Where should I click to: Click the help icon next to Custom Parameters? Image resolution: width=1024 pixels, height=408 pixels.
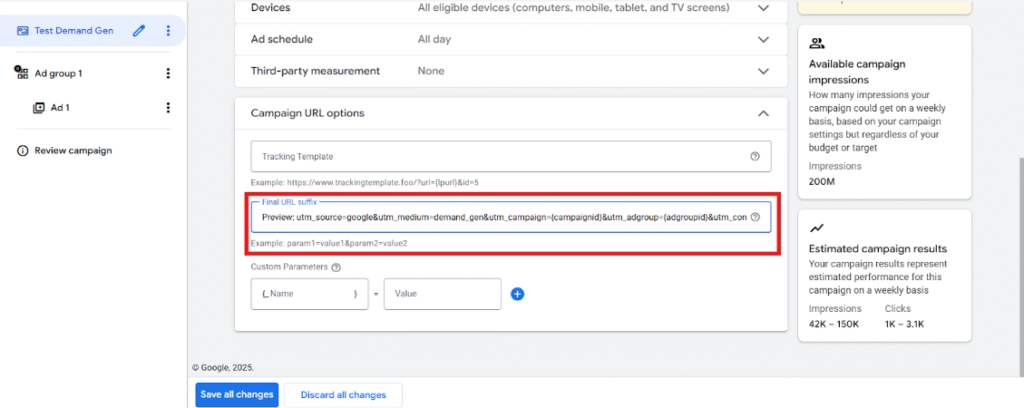[336, 267]
